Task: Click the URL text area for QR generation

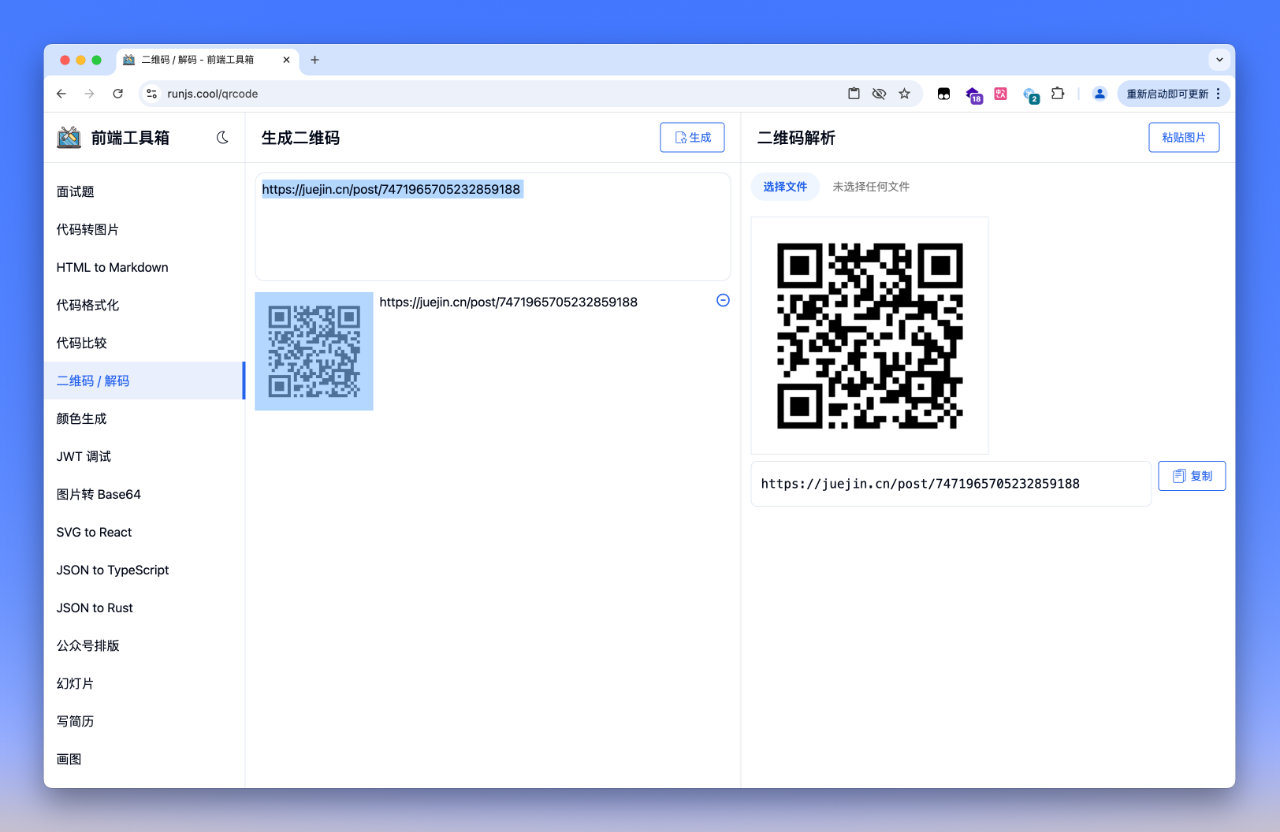Action: pyautogui.click(x=492, y=227)
